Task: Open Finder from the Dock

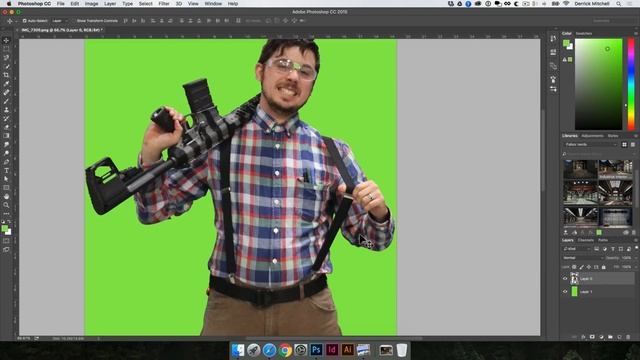Action: tap(238, 350)
